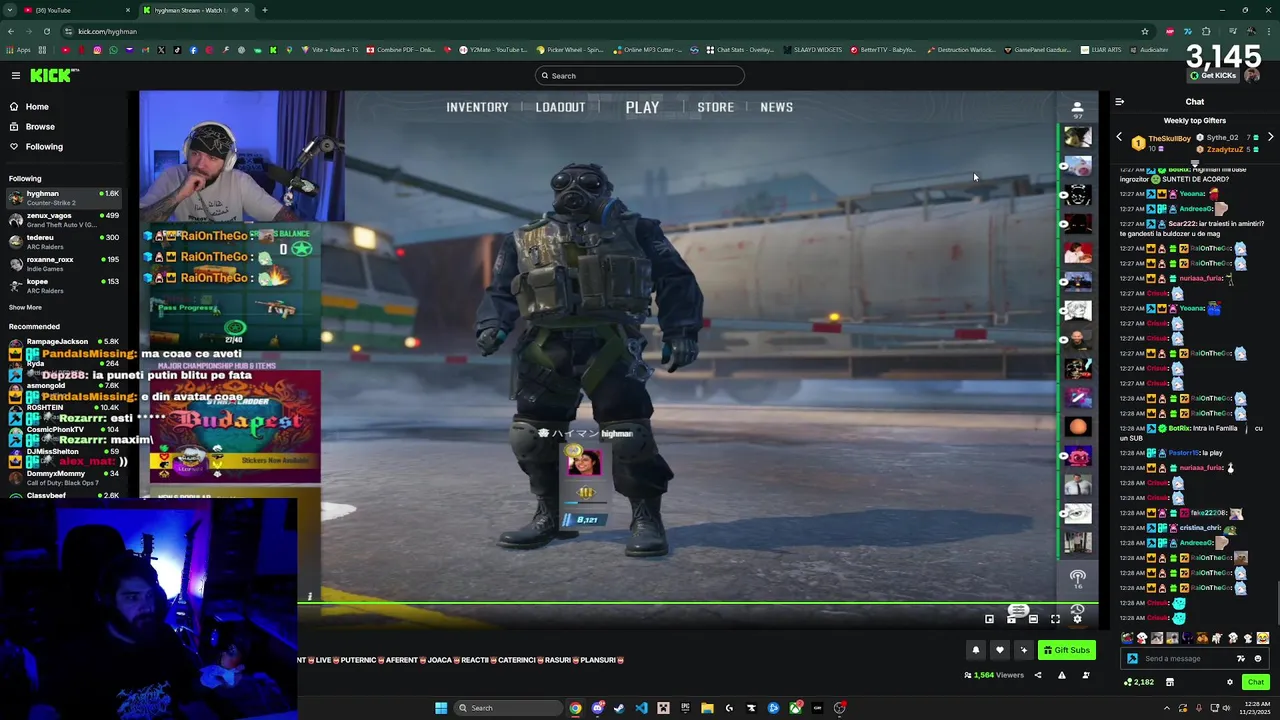The width and height of the screenshot is (1280, 720).
Task: Open the Audioalter bookmark
Action: pos(1148,50)
